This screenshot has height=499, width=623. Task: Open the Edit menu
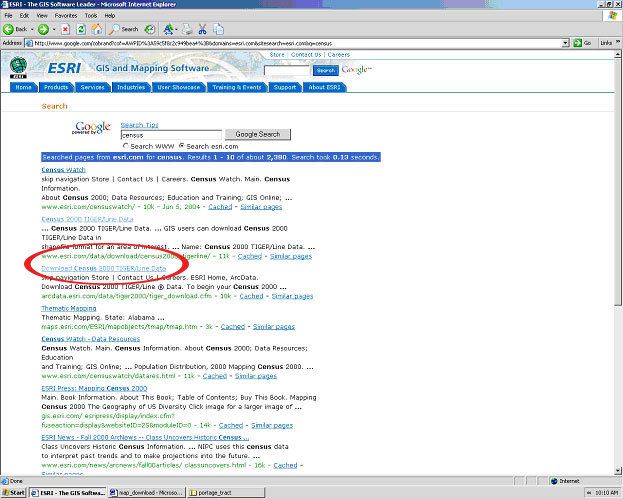coord(24,15)
